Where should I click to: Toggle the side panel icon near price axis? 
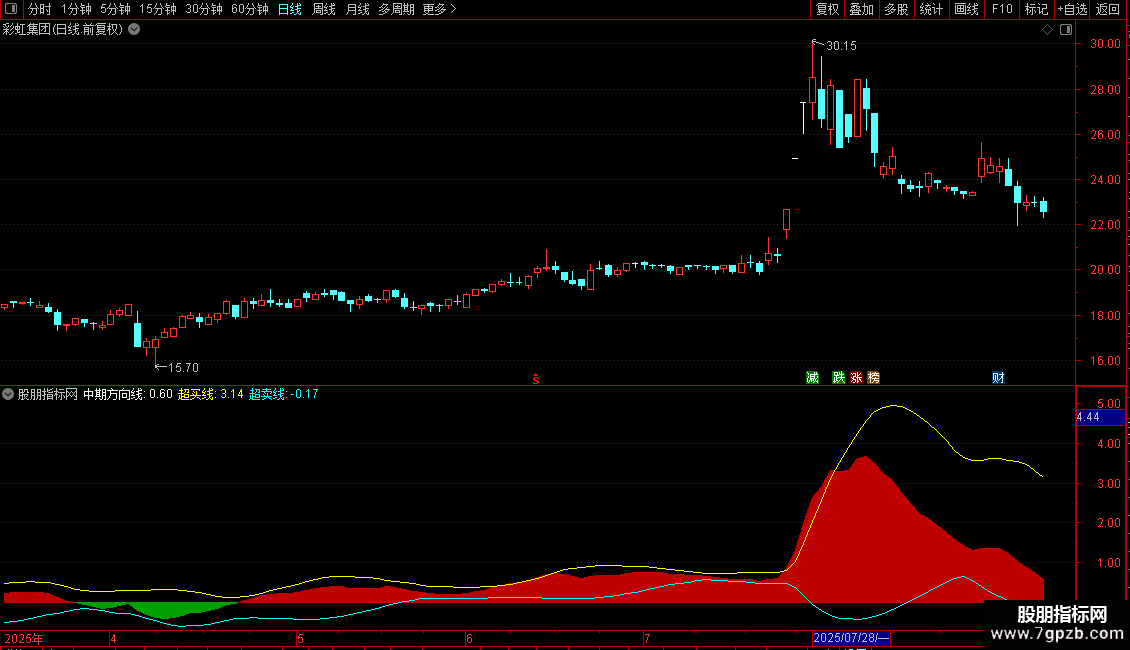tap(1066, 30)
